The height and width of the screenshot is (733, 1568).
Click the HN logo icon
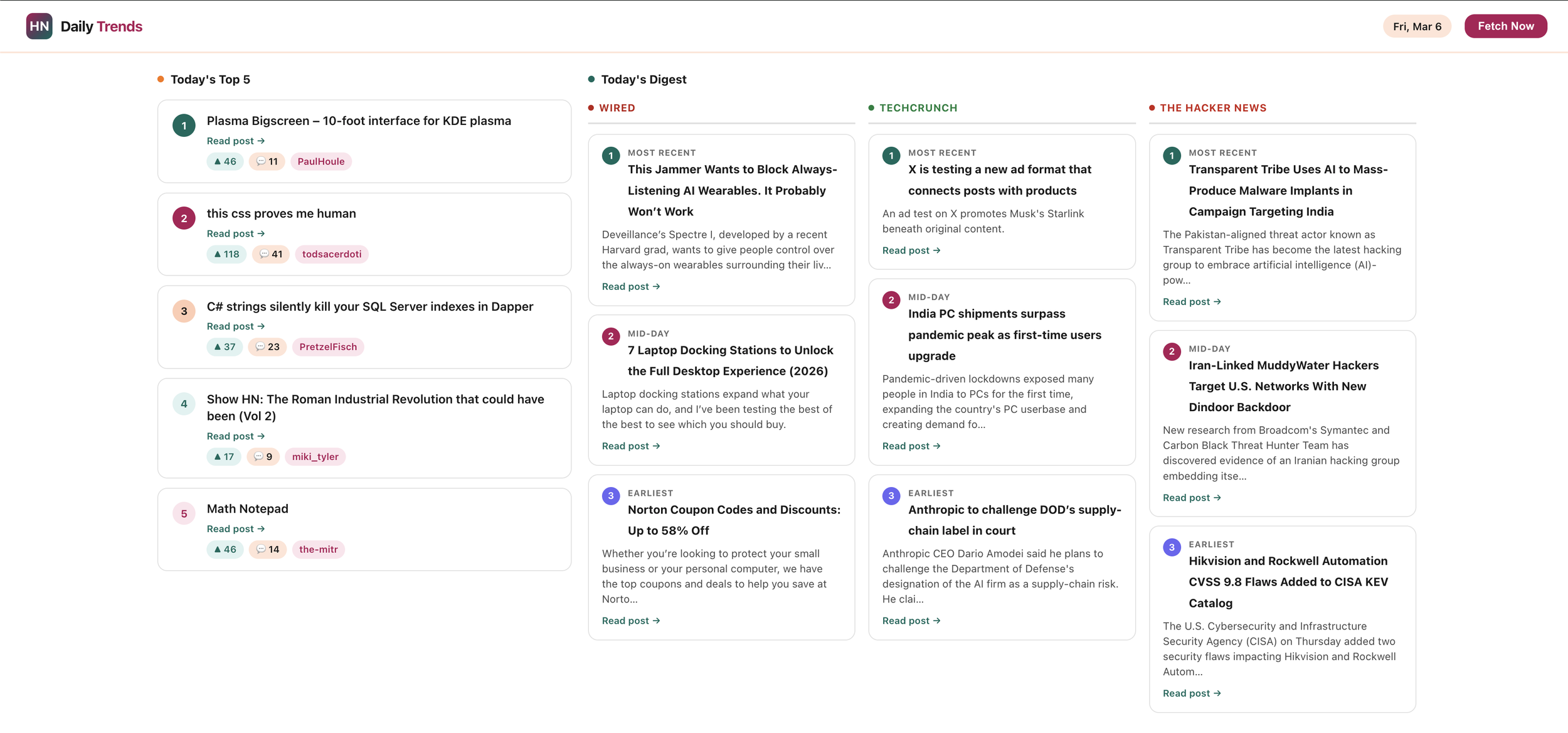point(39,26)
